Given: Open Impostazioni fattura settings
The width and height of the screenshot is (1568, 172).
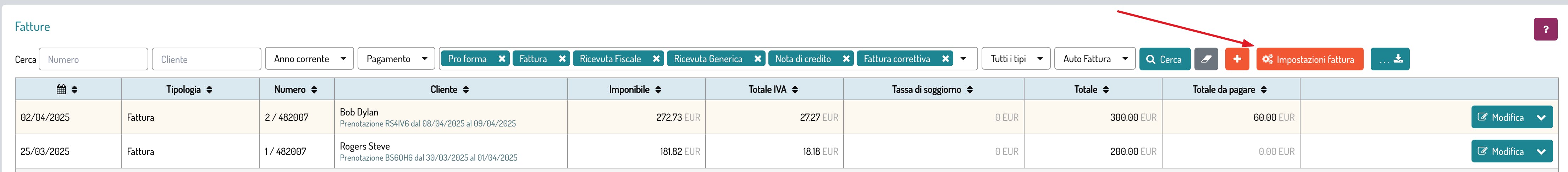Looking at the screenshot, I should point(1309,59).
